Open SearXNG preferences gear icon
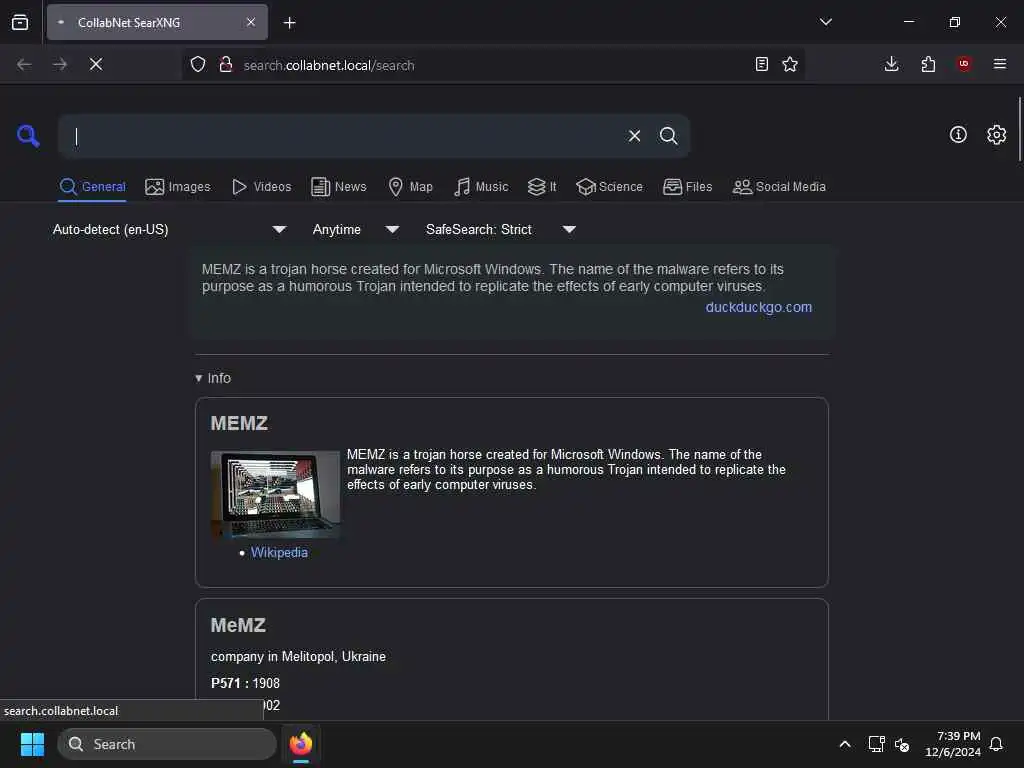This screenshot has height=768, width=1024. coord(996,135)
